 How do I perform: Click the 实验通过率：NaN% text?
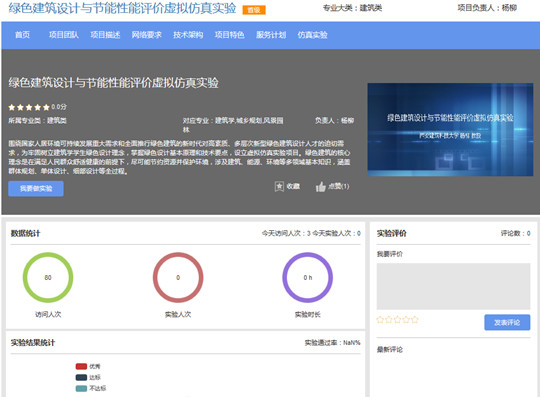pyautogui.click(x=332, y=343)
